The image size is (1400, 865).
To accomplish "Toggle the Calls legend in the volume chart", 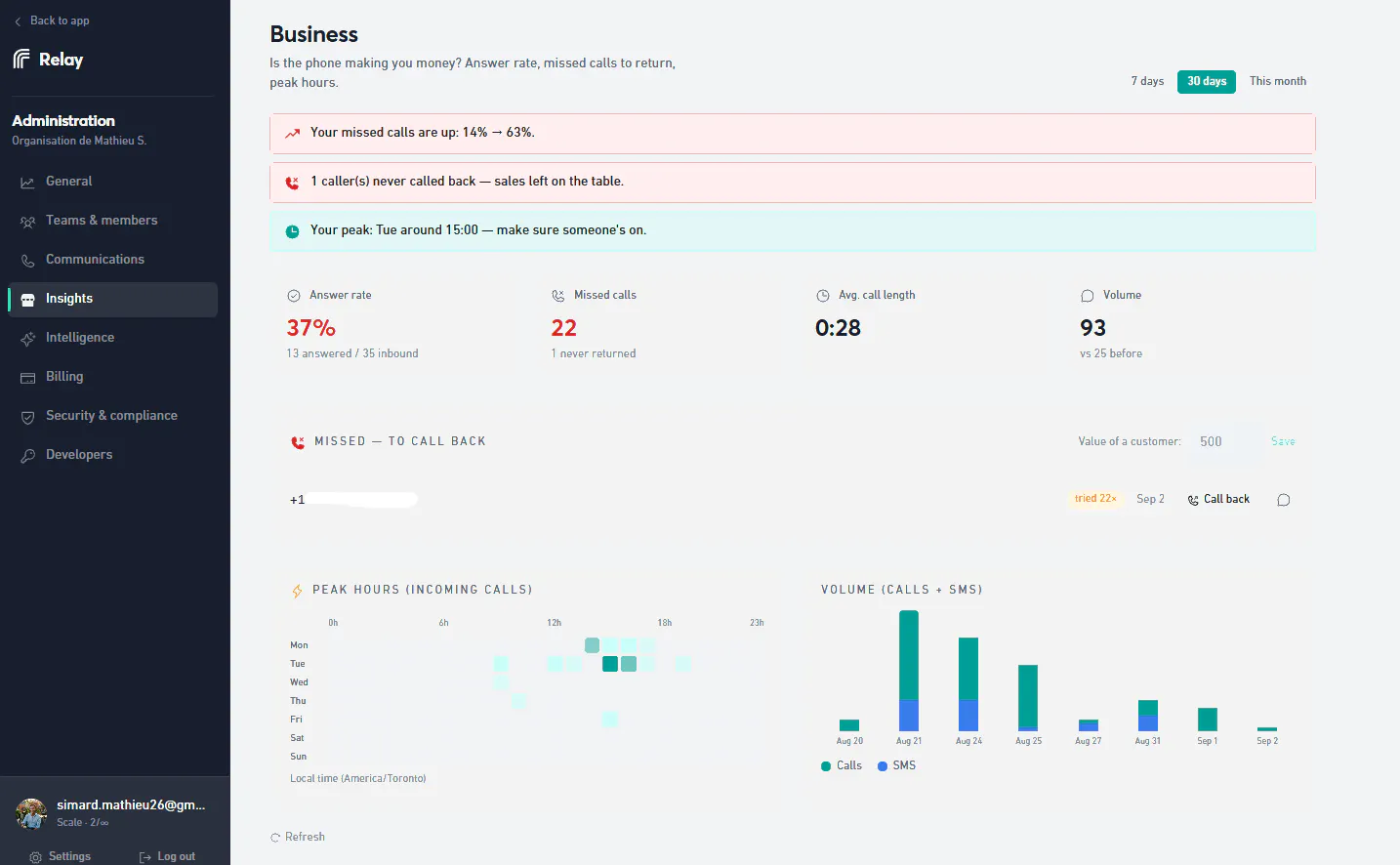I will [x=842, y=765].
